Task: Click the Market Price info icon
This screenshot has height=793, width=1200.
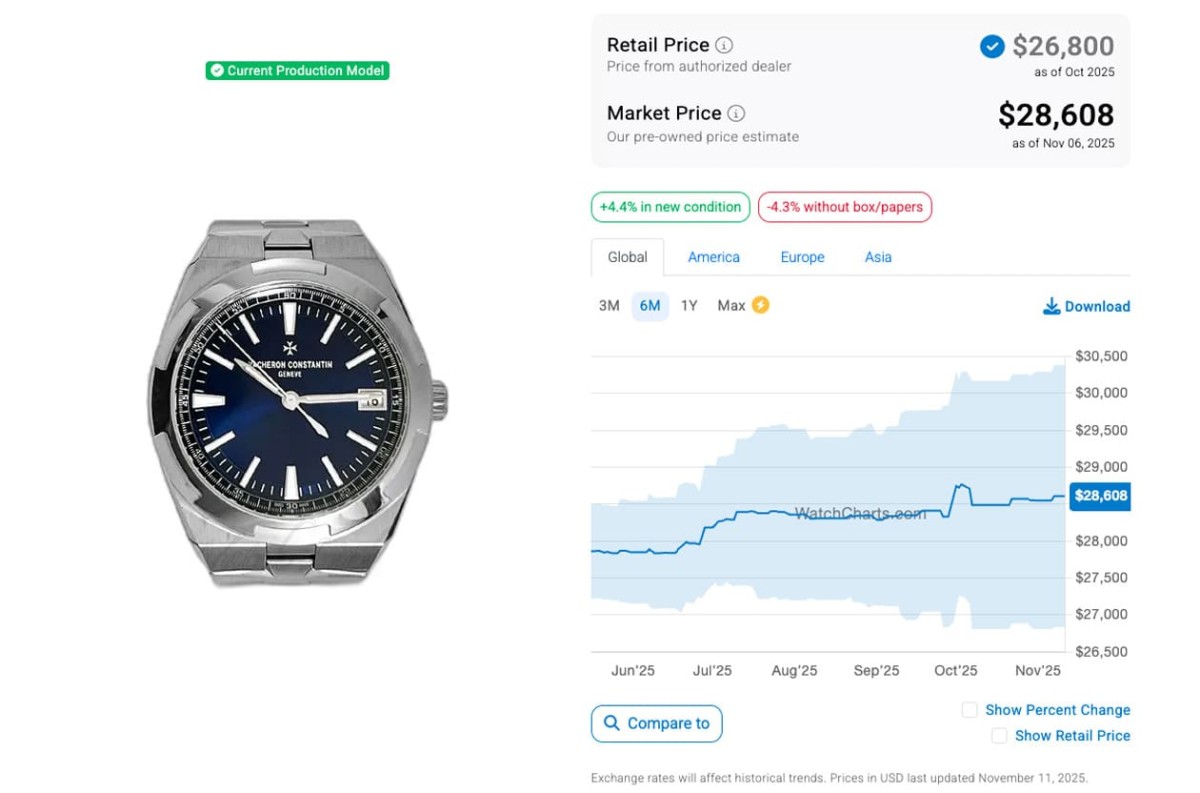Action: tap(736, 113)
